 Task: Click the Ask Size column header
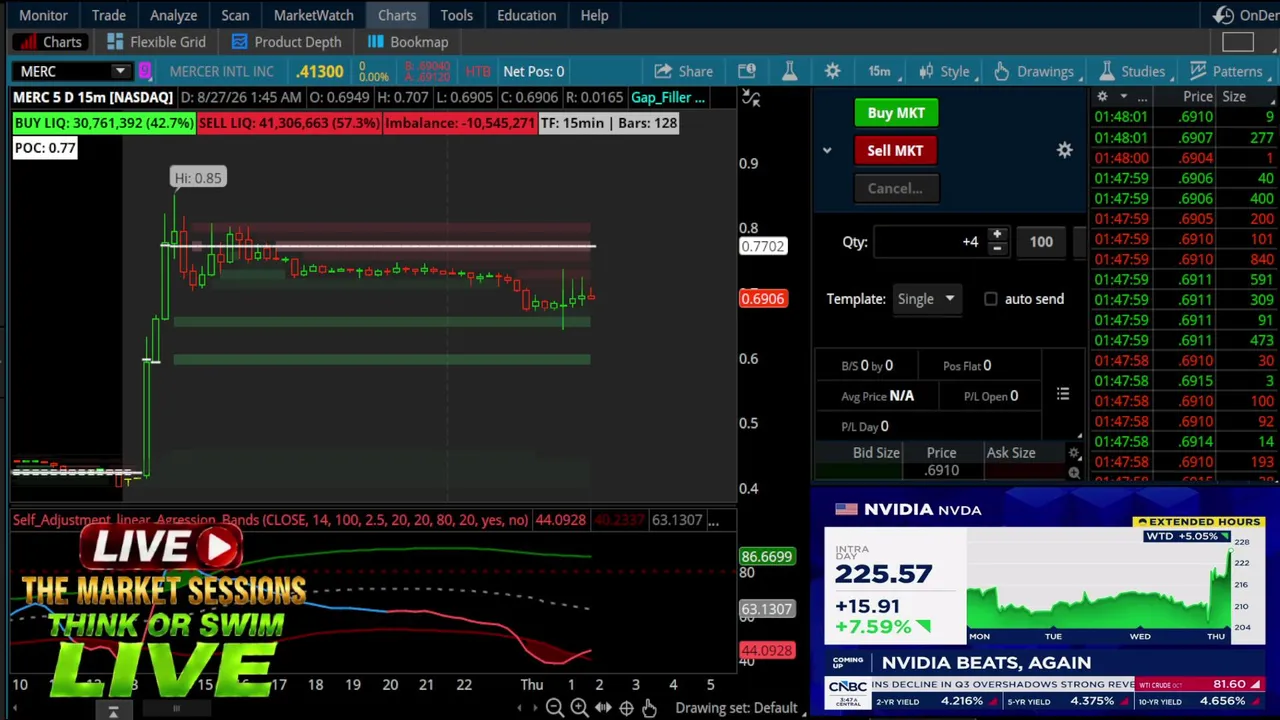(x=1011, y=453)
